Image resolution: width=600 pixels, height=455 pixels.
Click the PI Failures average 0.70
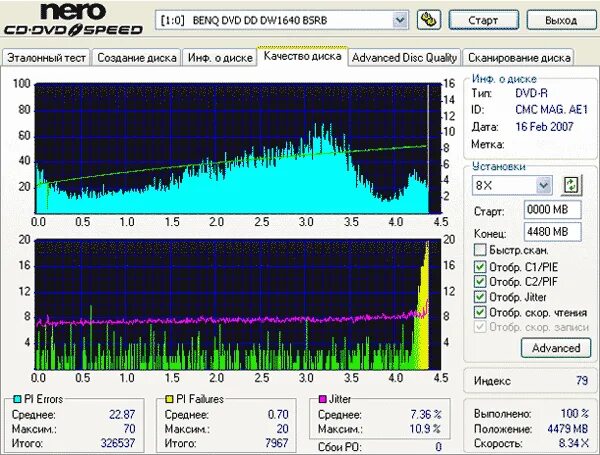(278, 414)
